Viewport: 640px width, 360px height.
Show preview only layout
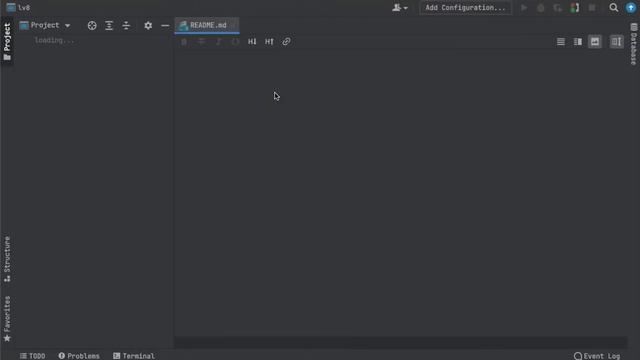[x=595, y=42]
